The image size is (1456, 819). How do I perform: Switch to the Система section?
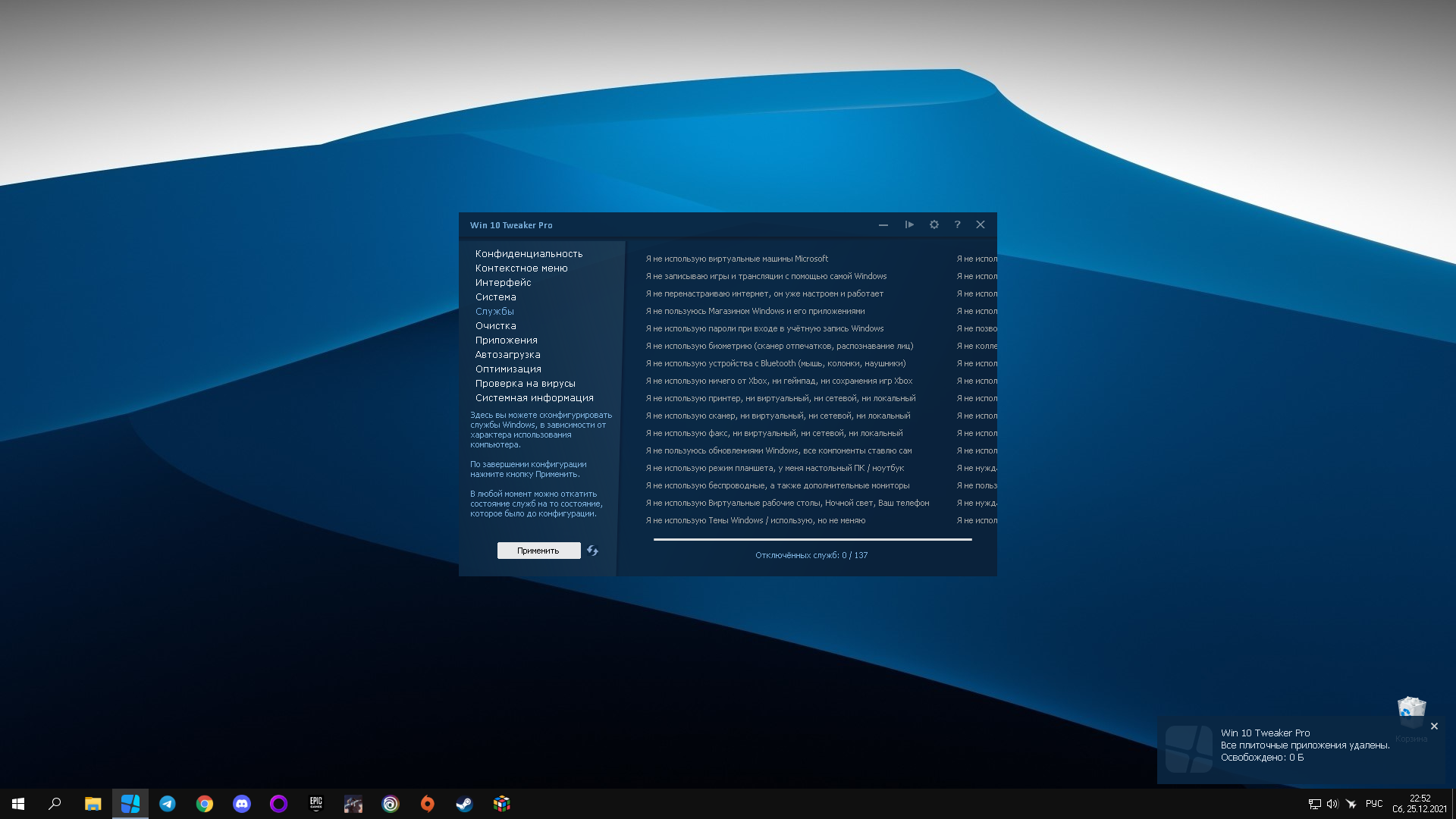coord(495,297)
